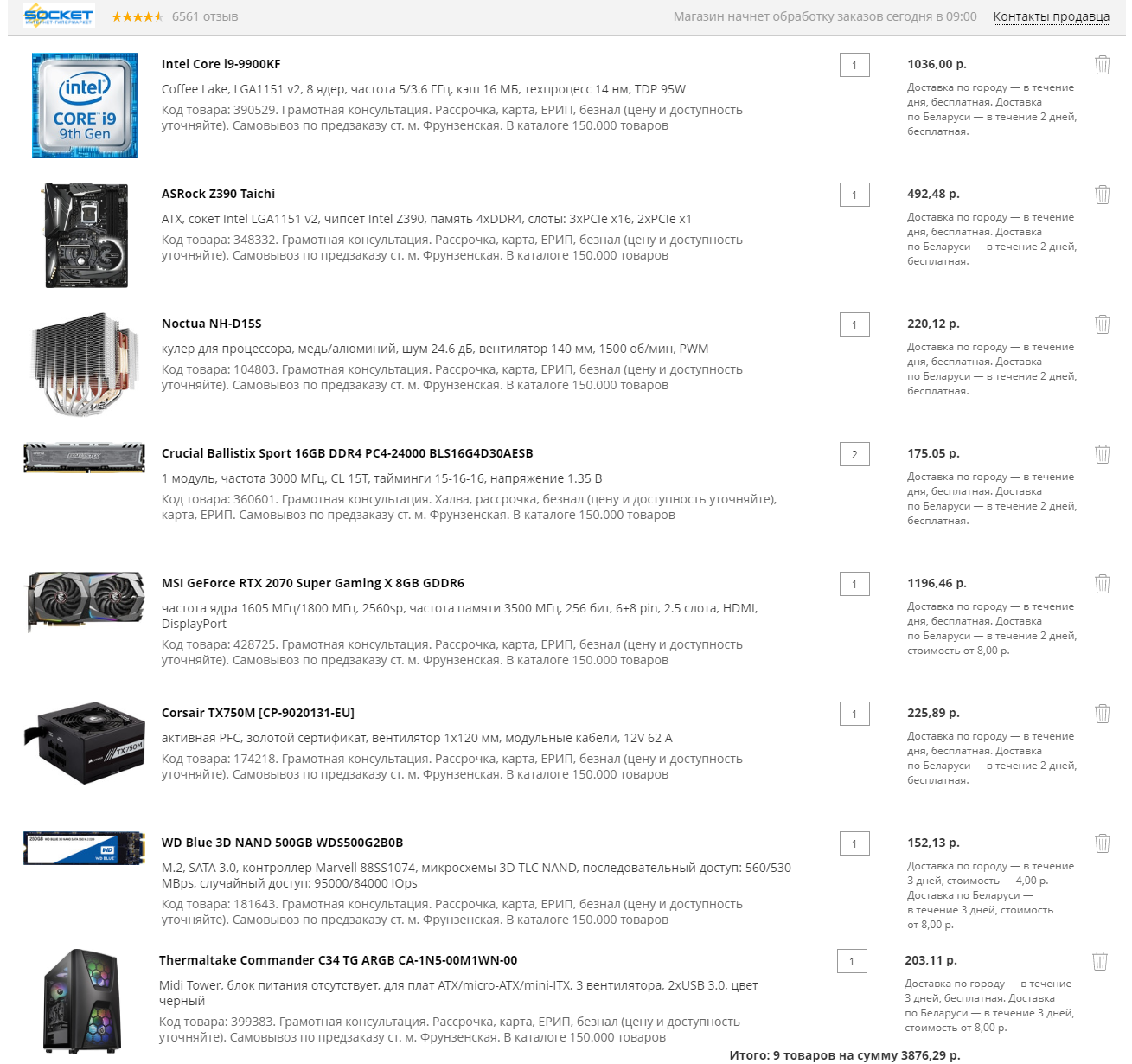
Task: Click the total Итого: 9 товаров line
Action: point(845,1055)
